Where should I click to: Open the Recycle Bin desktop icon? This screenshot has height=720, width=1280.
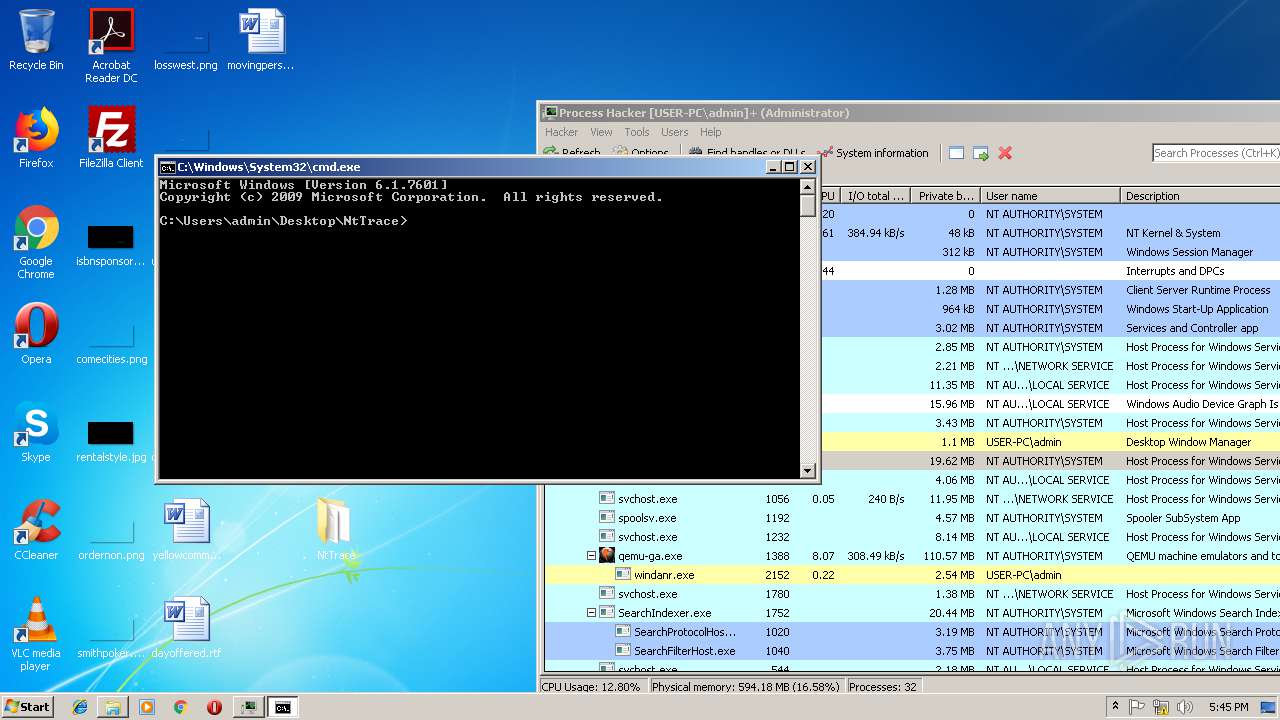pos(36,40)
